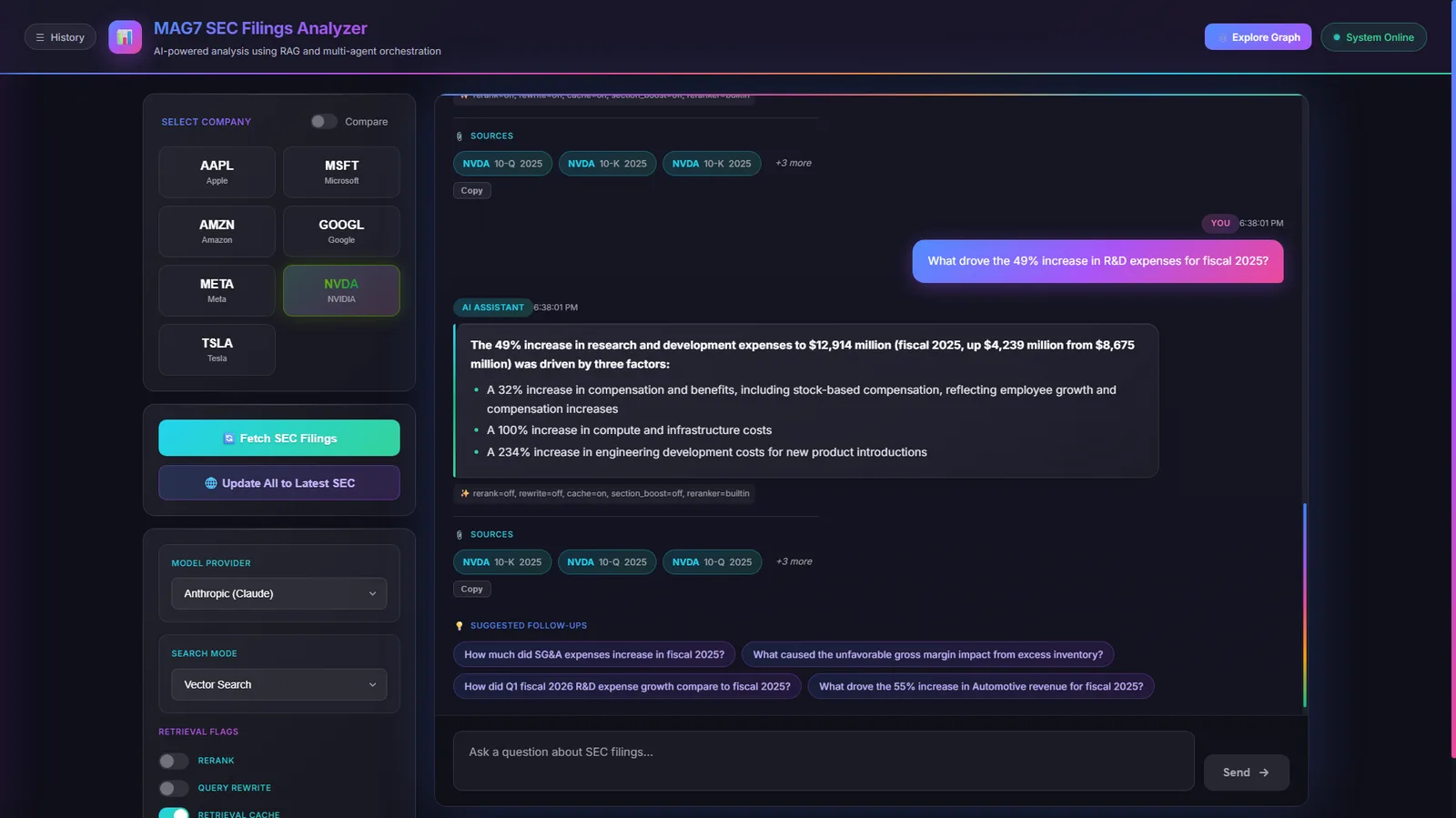Click '100% increase in compute and infrastructure' bullet
1456x818 pixels.
pyautogui.click(x=629, y=430)
